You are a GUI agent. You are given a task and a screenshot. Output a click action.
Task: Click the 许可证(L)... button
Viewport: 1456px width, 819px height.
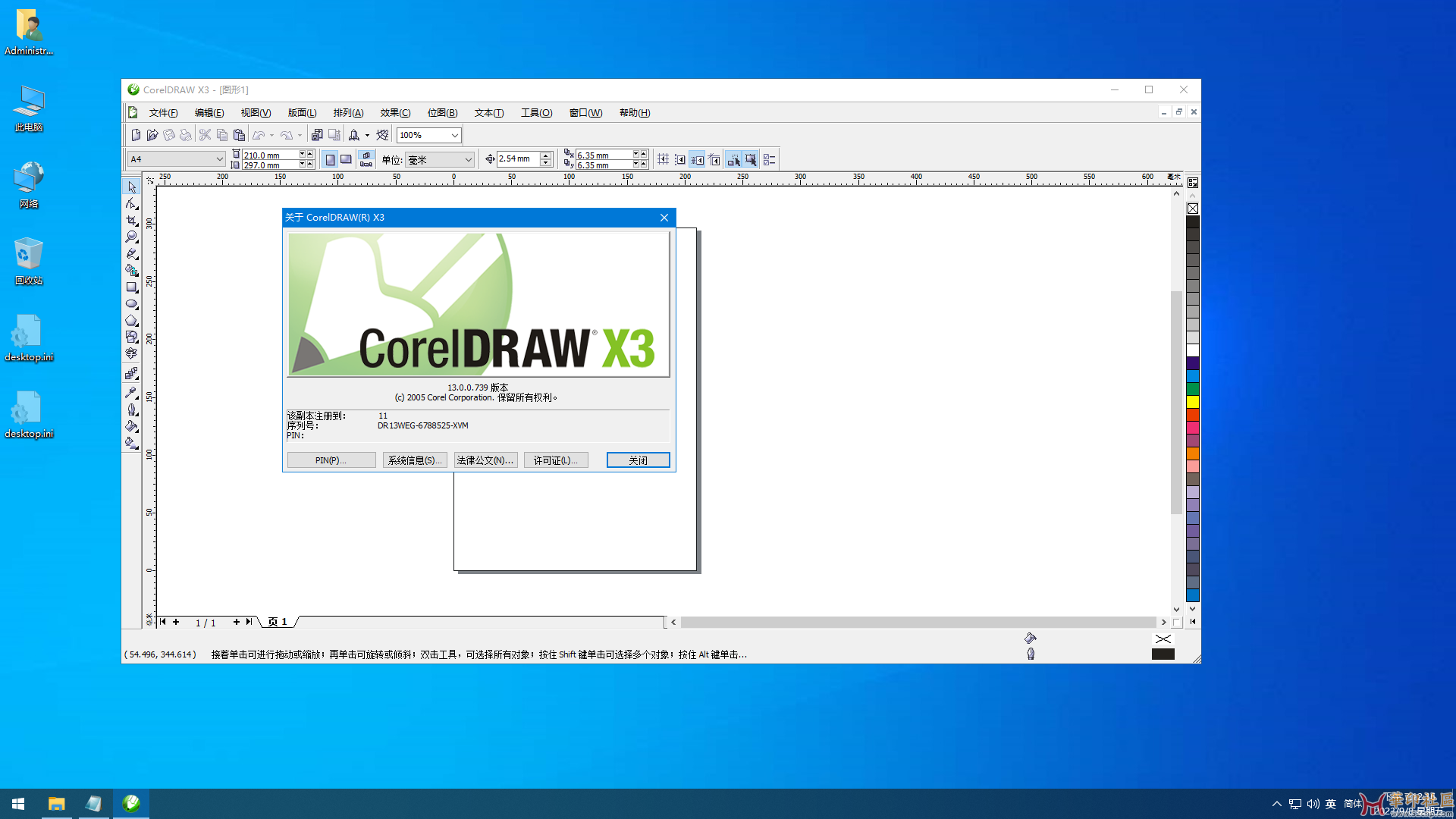pos(556,460)
